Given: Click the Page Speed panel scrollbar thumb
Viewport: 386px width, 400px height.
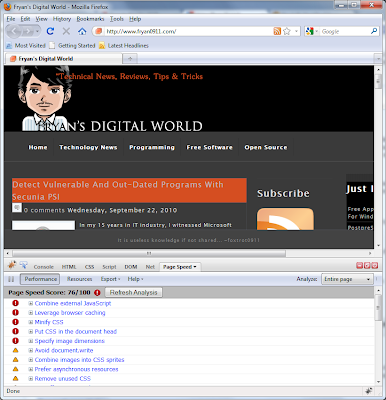Looking at the screenshot, I should point(378,307).
